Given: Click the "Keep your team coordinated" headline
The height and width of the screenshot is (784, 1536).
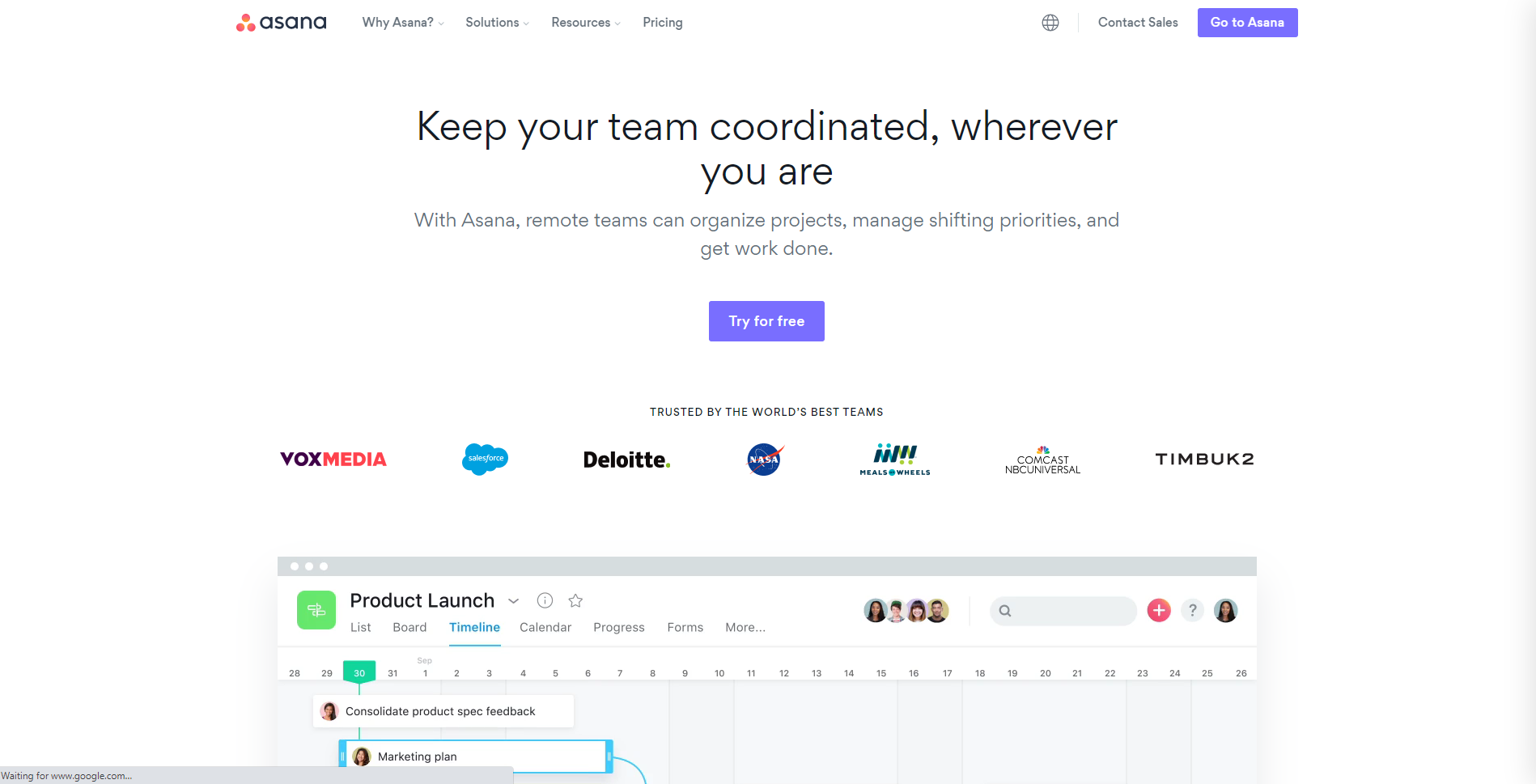Looking at the screenshot, I should tap(766, 149).
